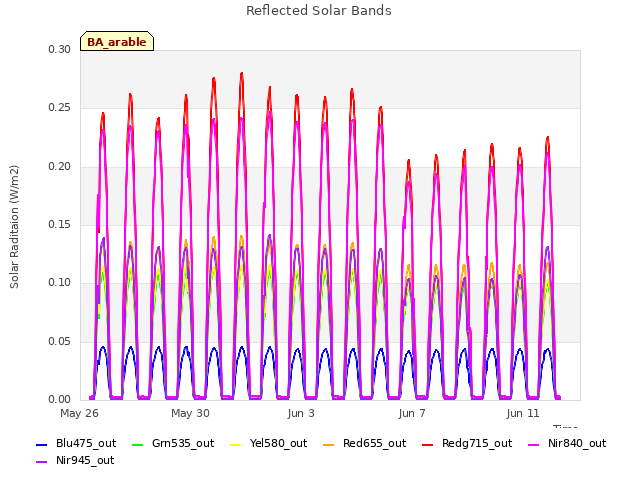
Task: Click the green Grn535_out legend line marker
Action: point(138,445)
